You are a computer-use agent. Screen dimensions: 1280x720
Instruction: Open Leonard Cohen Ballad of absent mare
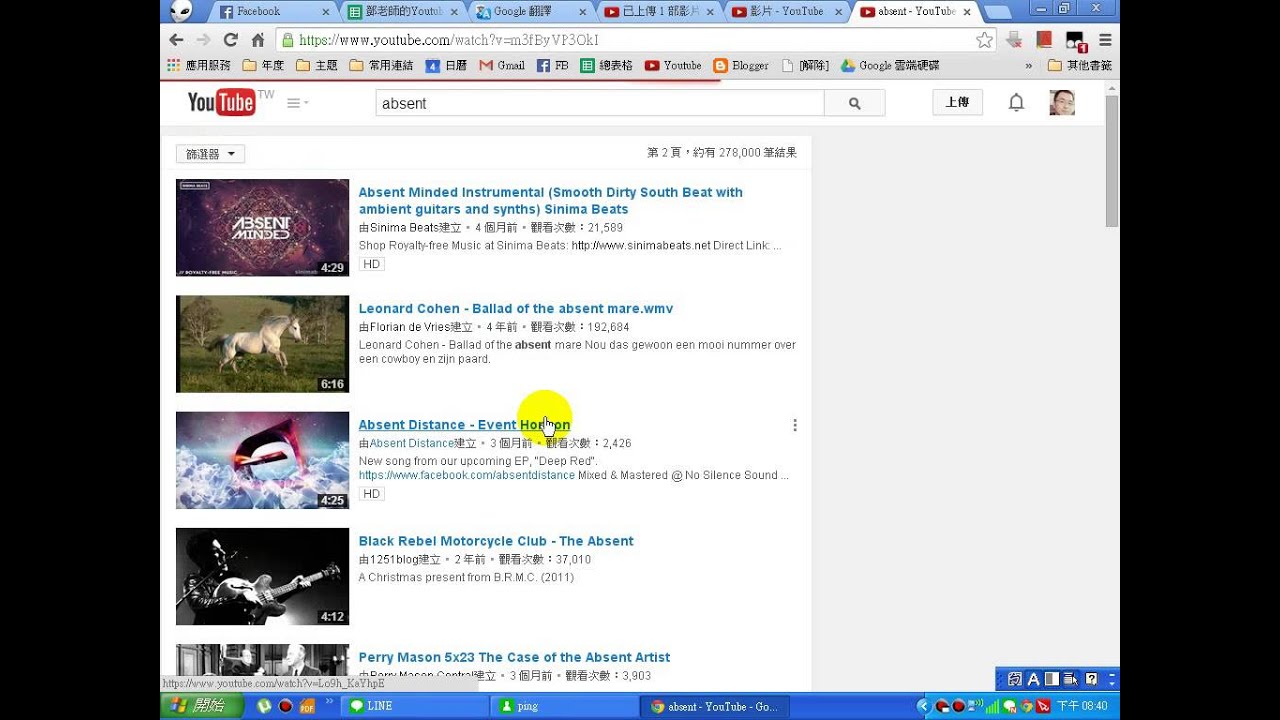tap(516, 308)
